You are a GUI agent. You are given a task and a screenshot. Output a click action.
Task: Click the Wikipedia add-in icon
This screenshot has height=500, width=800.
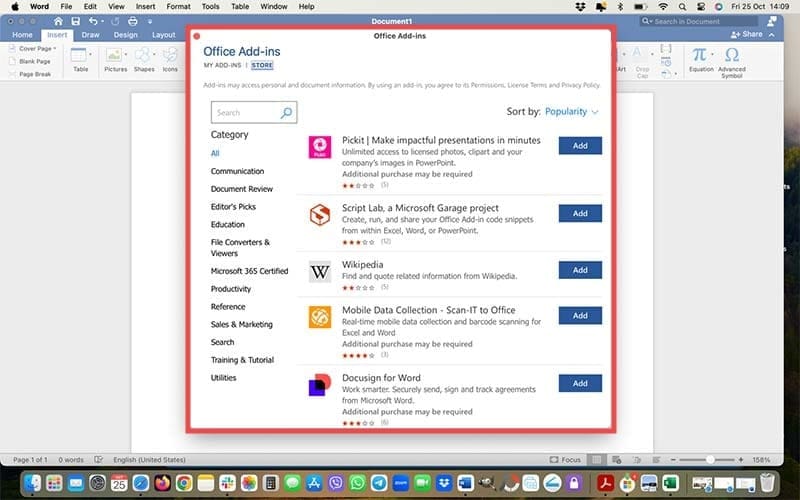pyautogui.click(x=320, y=271)
